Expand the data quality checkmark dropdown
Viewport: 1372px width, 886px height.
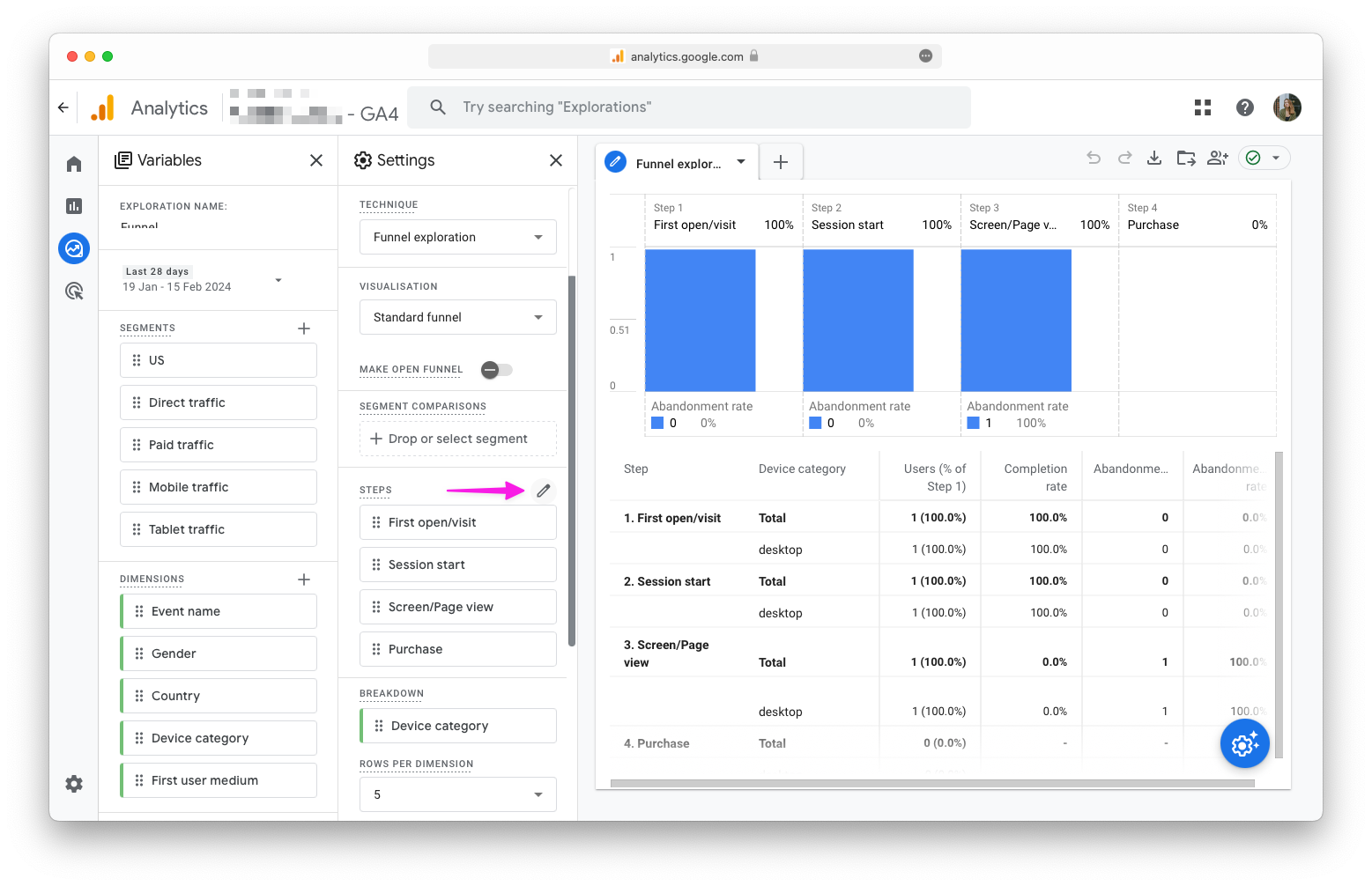[1276, 158]
